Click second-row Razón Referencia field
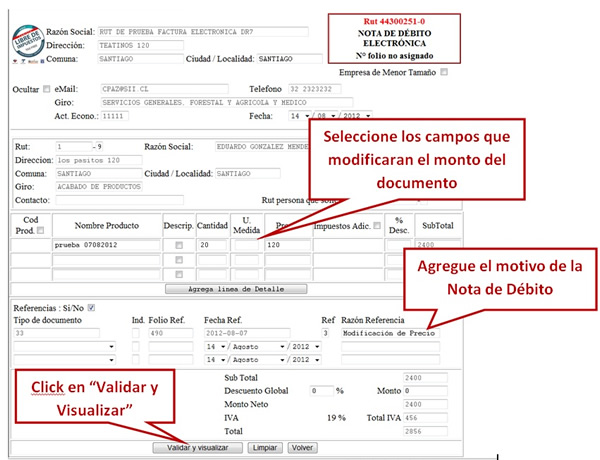The height and width of the screenshot is (460, 600). coord(390,347)
